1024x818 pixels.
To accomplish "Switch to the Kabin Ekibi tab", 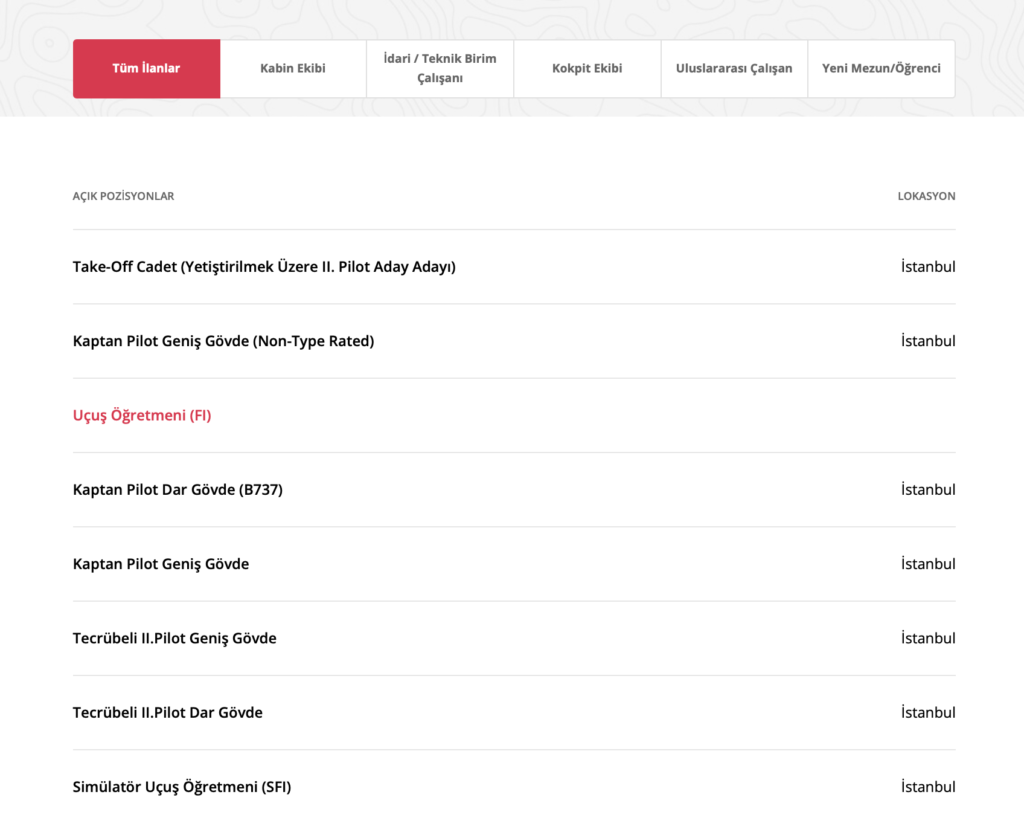I will 293,69.
